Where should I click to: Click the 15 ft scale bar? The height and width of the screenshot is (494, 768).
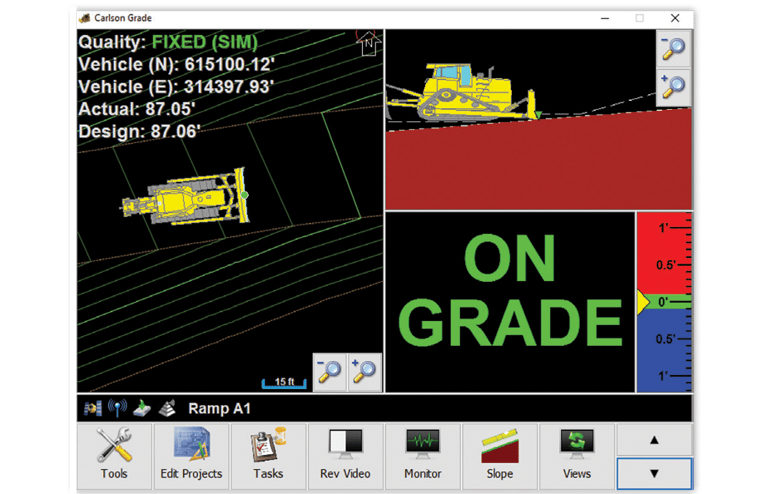(x=285, y=383)
